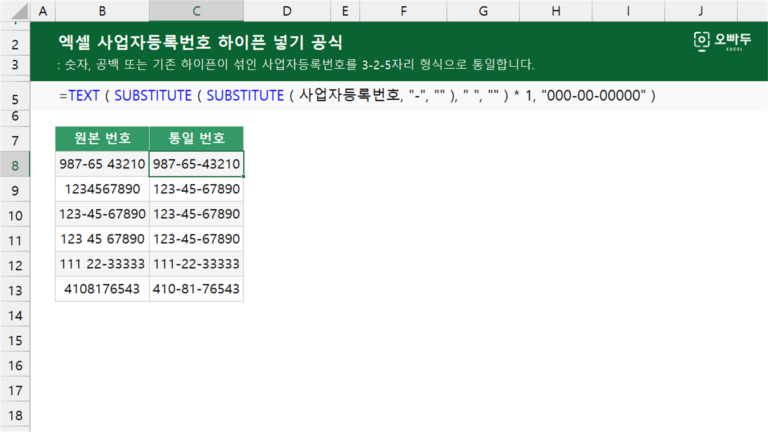
Task: Select row 17 header
Action: (x=15, y=390)
